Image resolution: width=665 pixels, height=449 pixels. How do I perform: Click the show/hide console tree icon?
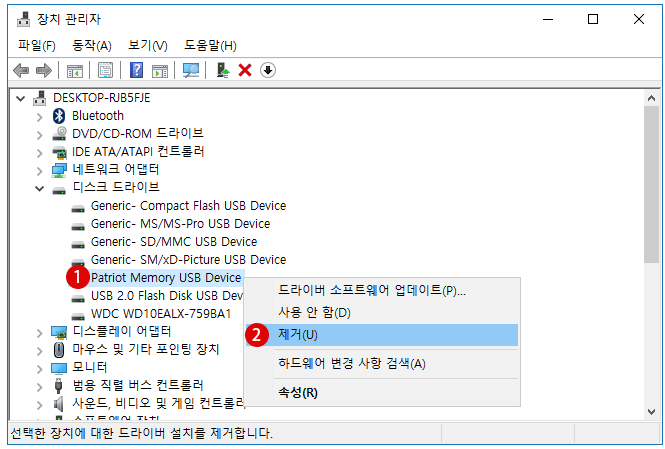pyautogui.click(x=75, y=70)
